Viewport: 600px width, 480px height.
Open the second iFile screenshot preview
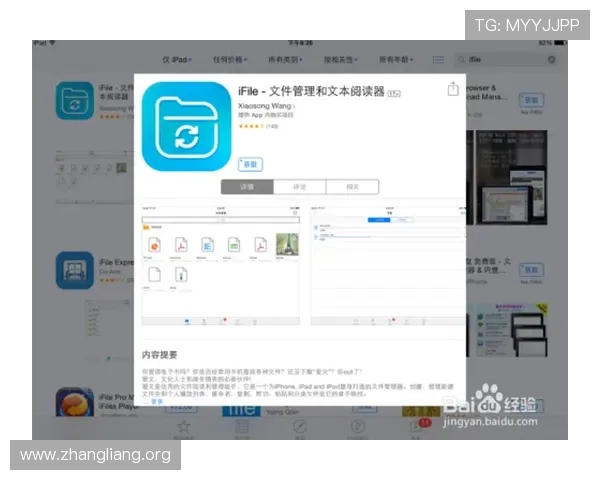(x=388, y=266)
